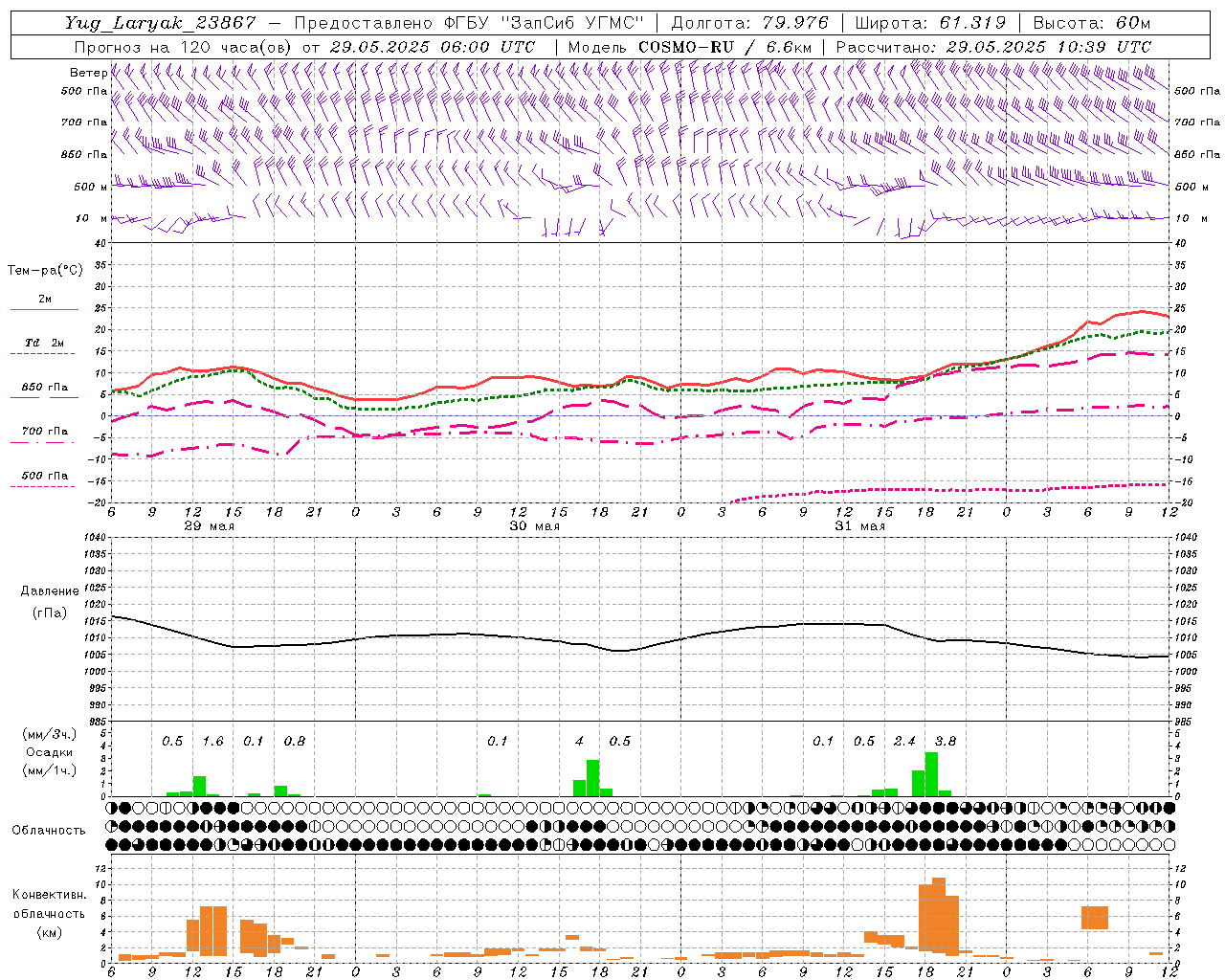Click the Тем-ра(°C) axis title
The width and height of the screenshot is (1225, 980).
click(x=45, y=271)
